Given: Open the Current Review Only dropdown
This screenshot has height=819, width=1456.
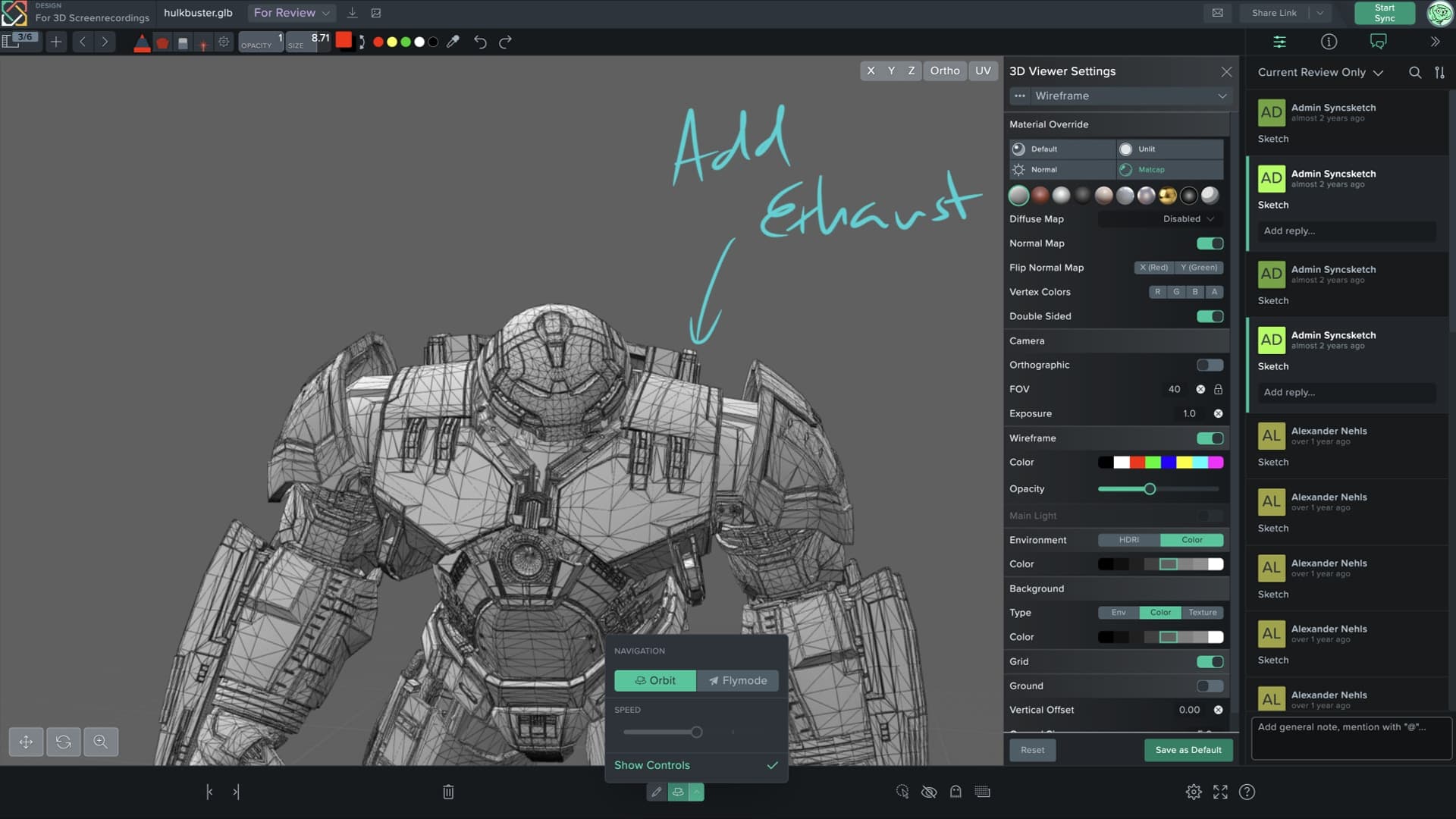Looking at the screenshot, I should coord(1318,72).
